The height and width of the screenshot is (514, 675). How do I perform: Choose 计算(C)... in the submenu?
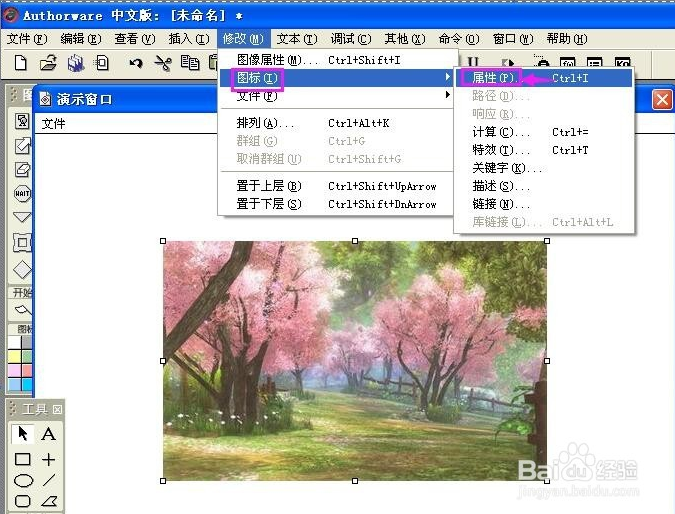point(544,132)
